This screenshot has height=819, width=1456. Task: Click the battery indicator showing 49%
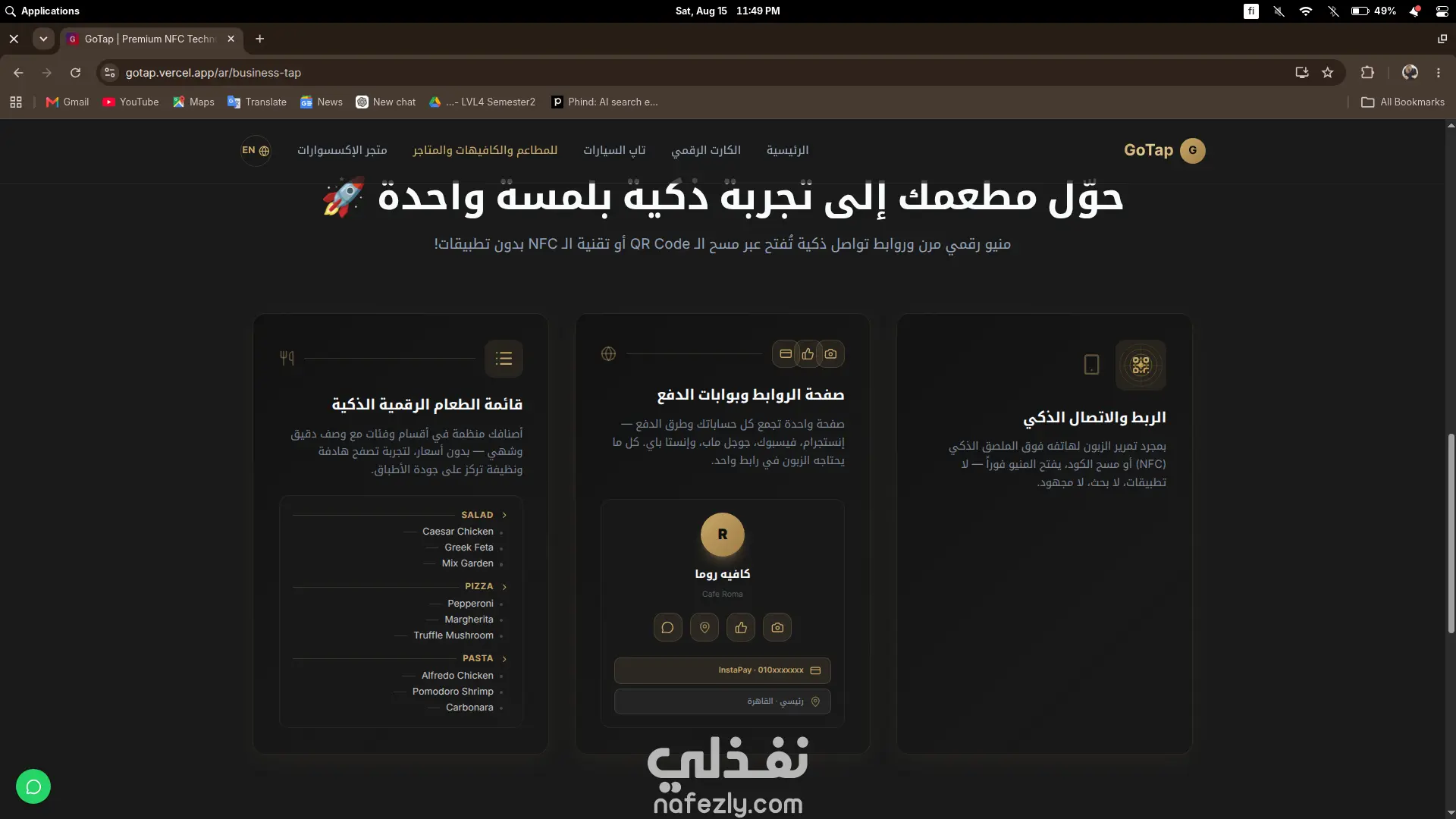[1373, 11]
